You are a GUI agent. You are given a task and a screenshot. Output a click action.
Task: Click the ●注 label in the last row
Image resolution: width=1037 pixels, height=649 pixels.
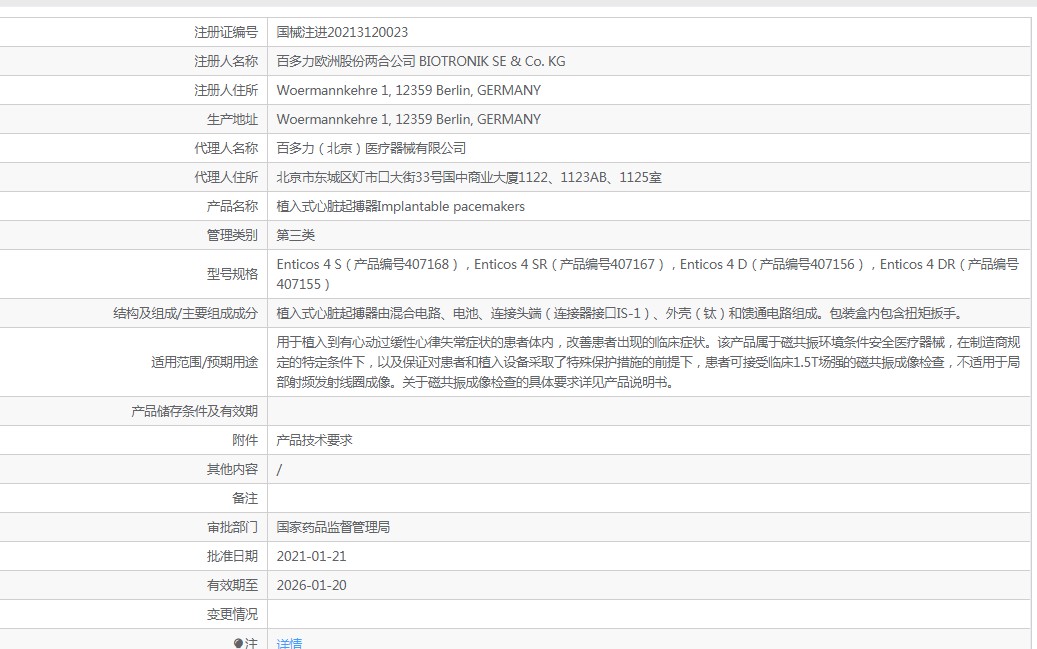pyautogui.click(x=245, y=643)
